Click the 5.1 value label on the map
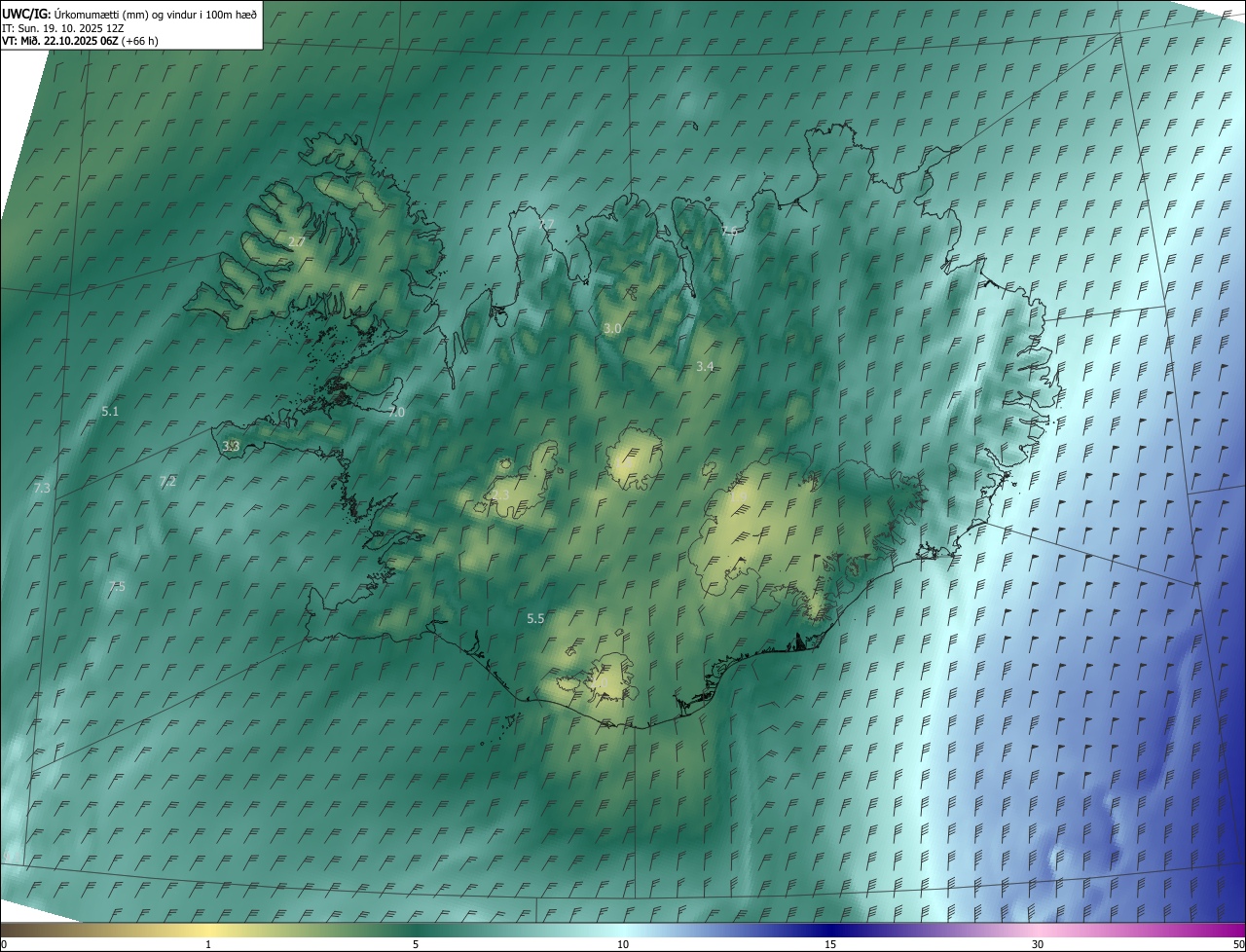 (x=110, y=412)
